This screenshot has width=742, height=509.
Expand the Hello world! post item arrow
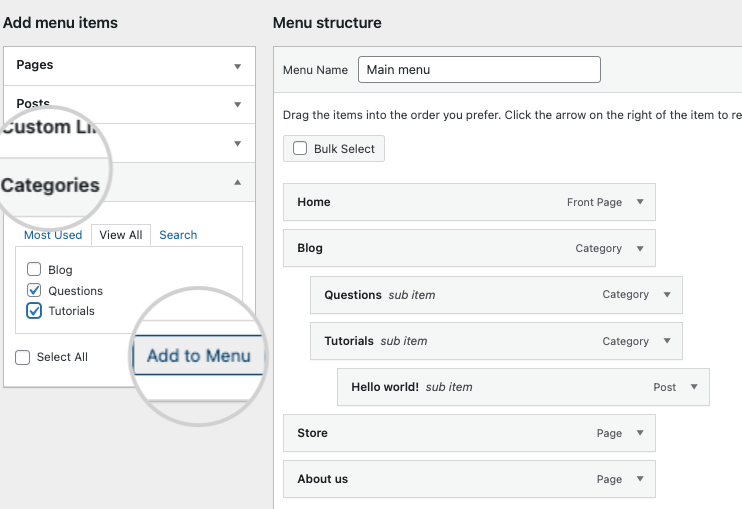pyautogui.click(x=694, y=387)
